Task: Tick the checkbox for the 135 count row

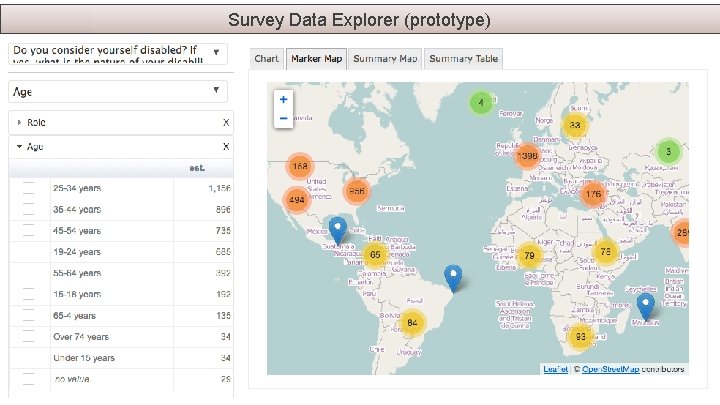Action: coord(28,315)
